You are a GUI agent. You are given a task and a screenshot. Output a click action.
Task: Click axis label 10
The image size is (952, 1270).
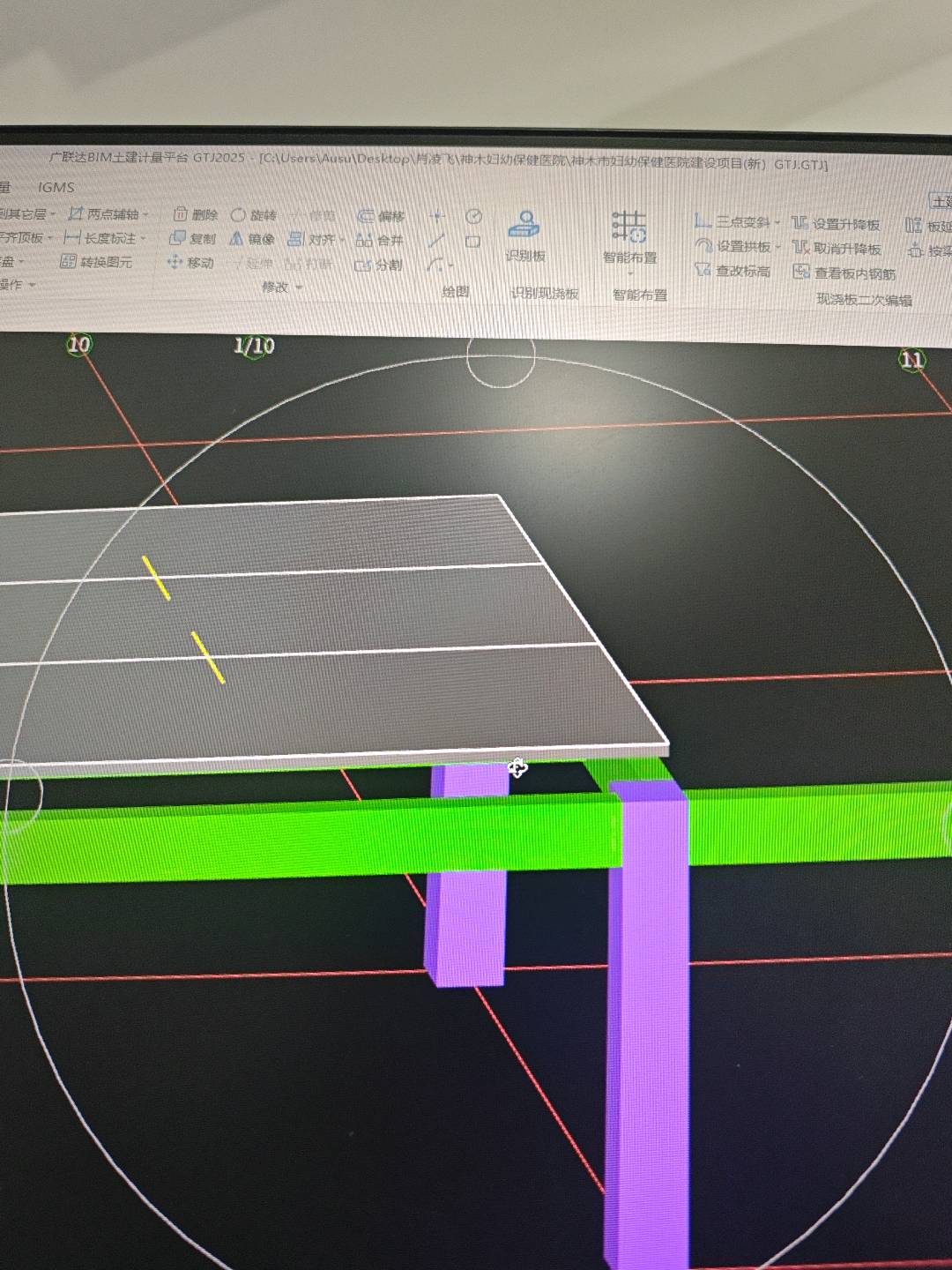point(78,345)
